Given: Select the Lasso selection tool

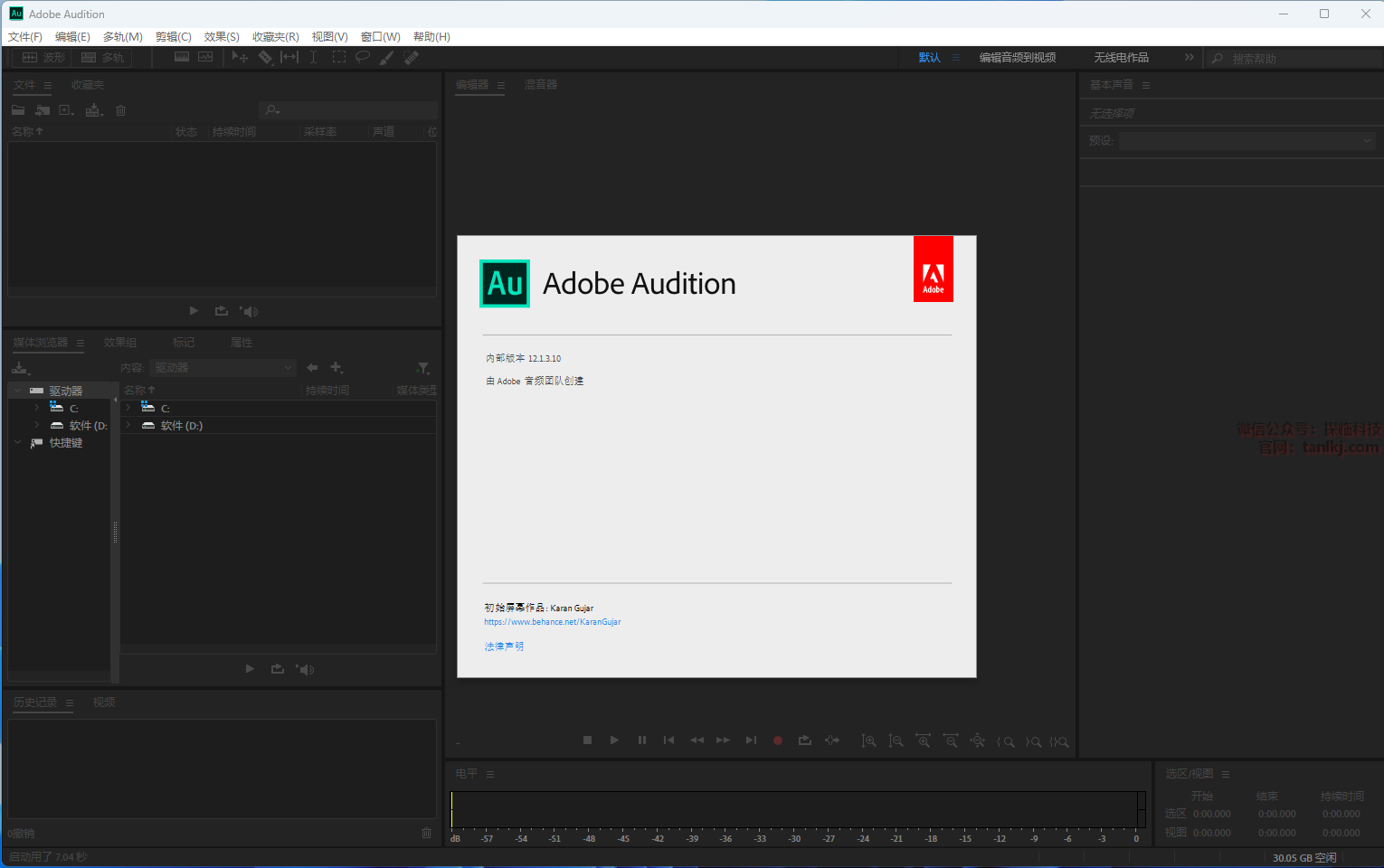Looking at the screenshot, I should (x=362, y=57).
